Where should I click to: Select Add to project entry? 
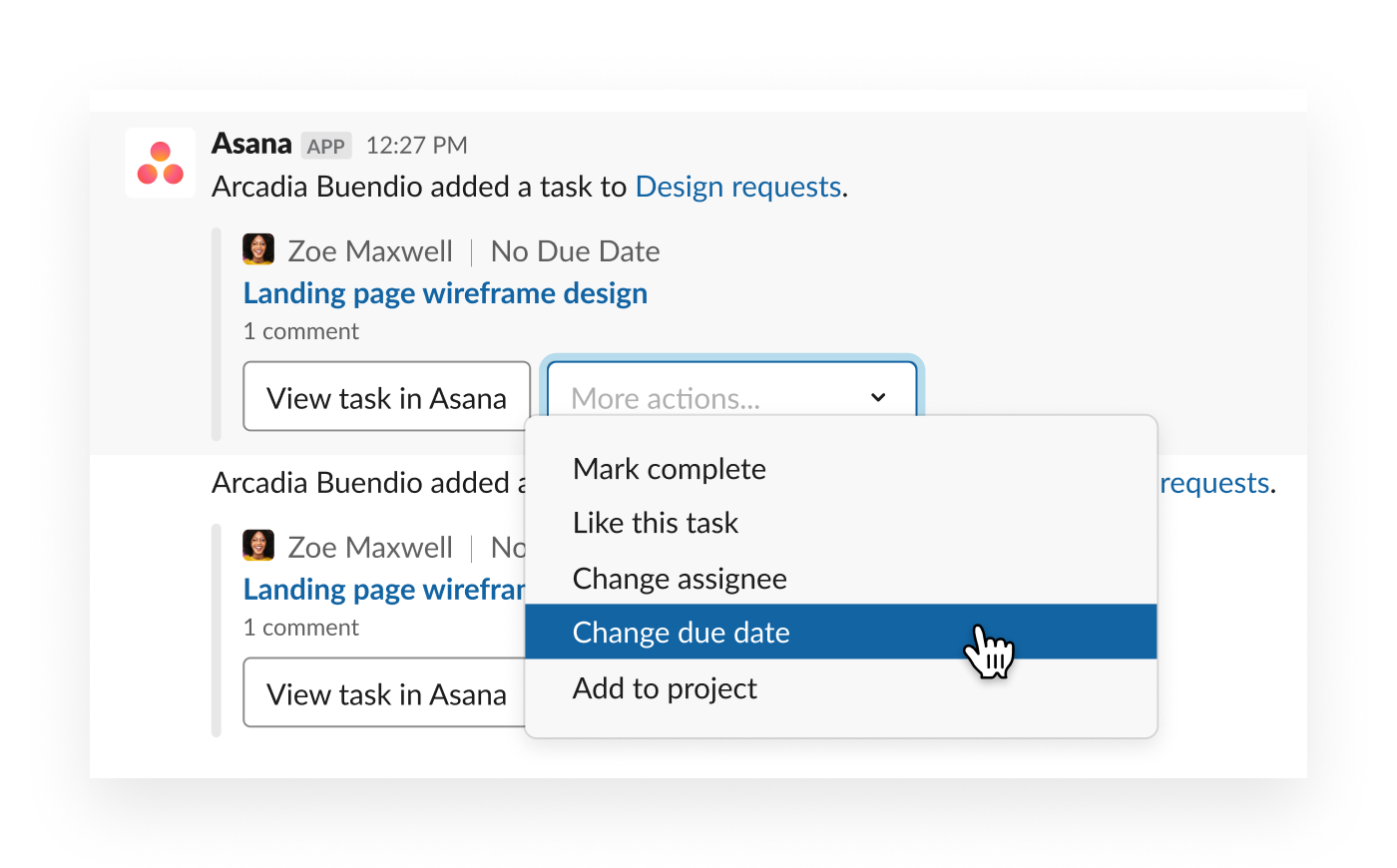click(x=840, y=688)
